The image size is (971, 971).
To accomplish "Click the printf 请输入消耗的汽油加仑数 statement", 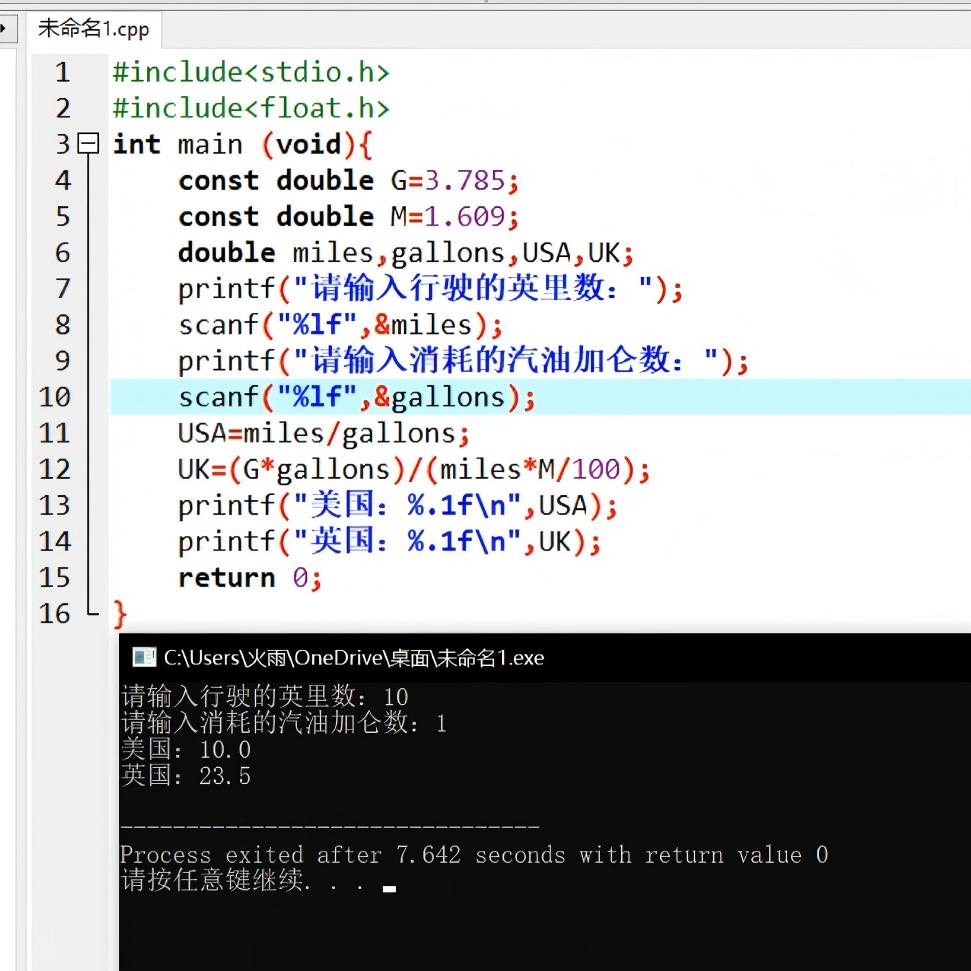I will click(463, 361).
